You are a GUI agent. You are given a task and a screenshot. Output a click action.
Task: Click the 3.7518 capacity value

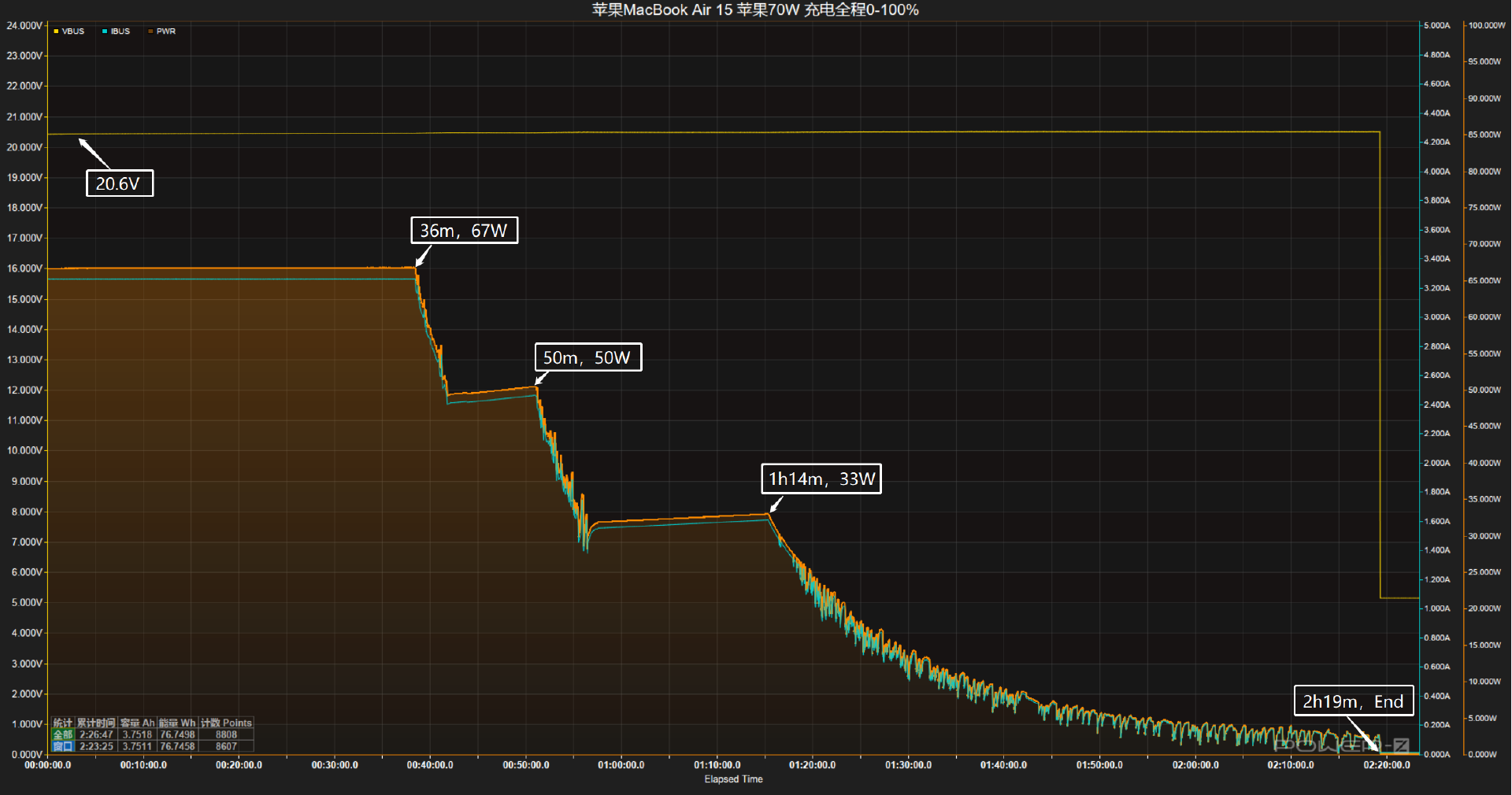(137, 734)
